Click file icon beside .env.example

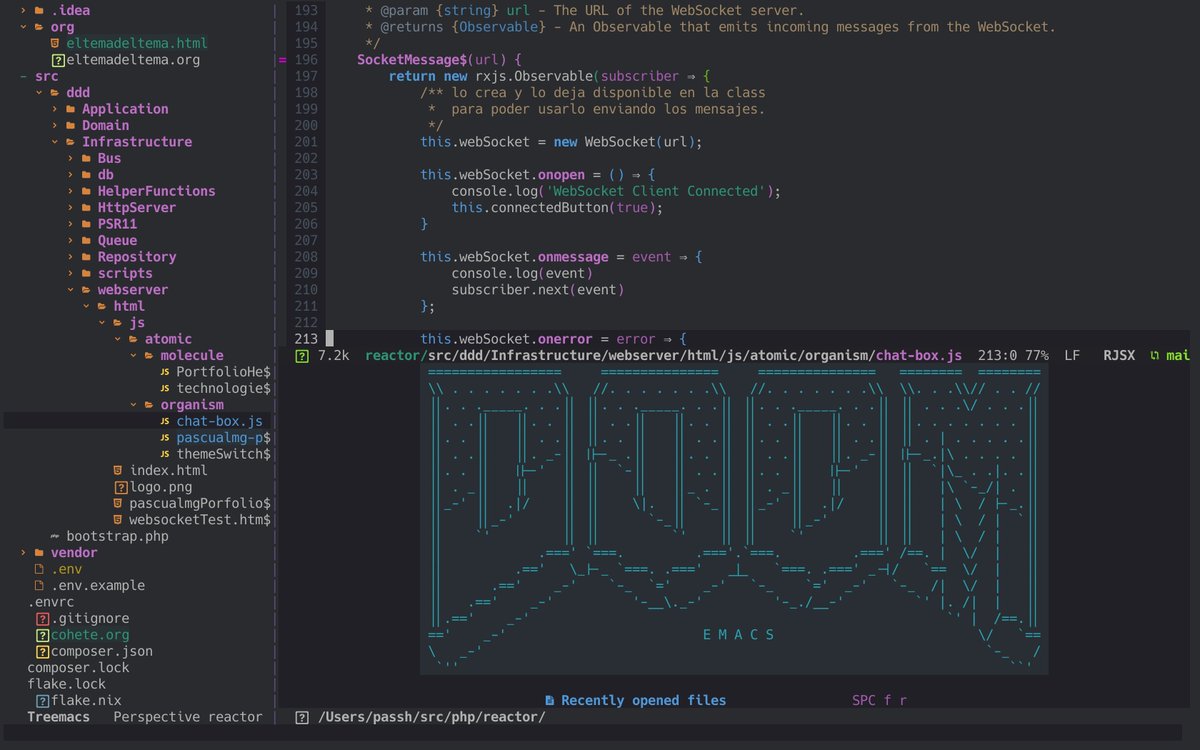(39, 586)
